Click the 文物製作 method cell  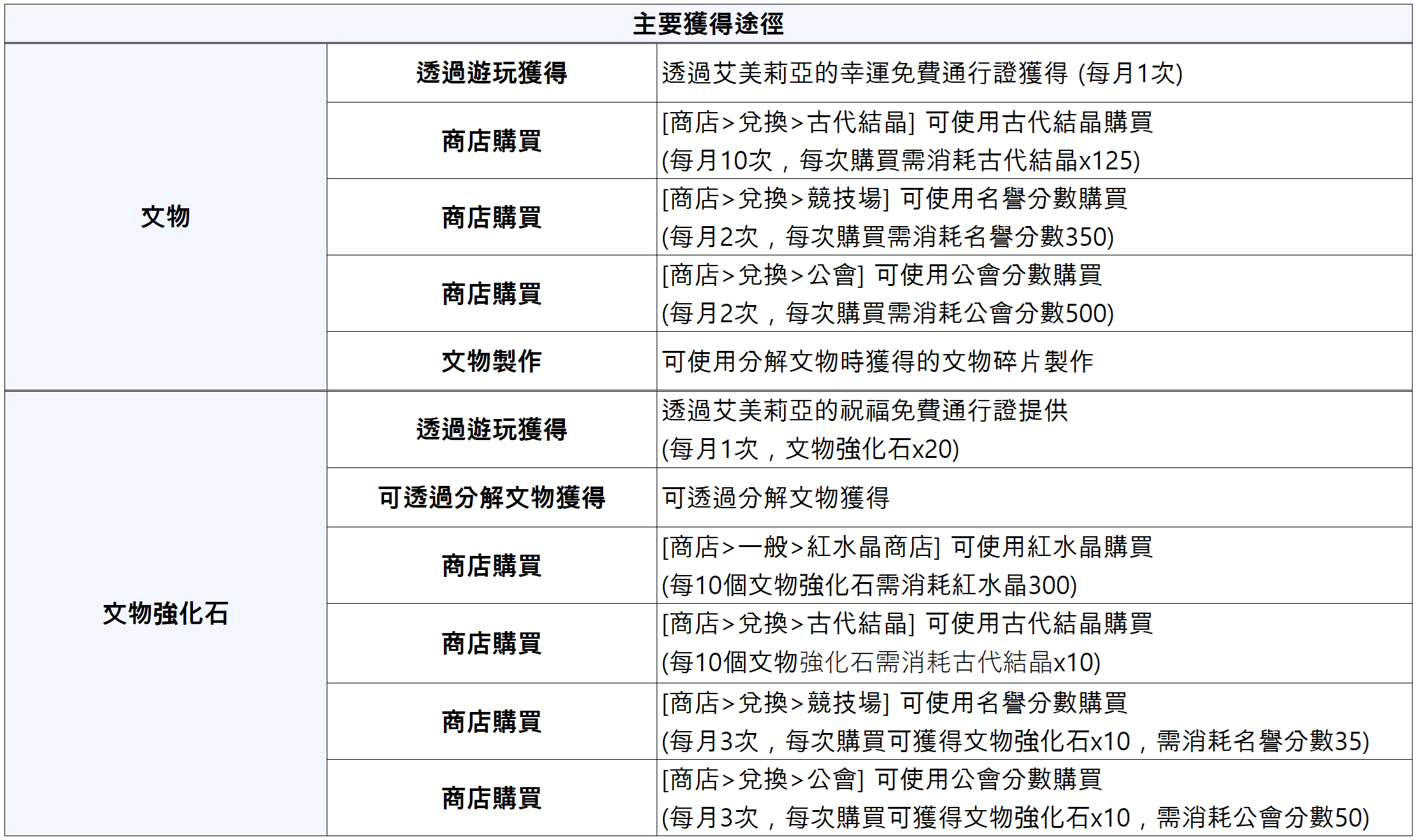click(491, 361)
